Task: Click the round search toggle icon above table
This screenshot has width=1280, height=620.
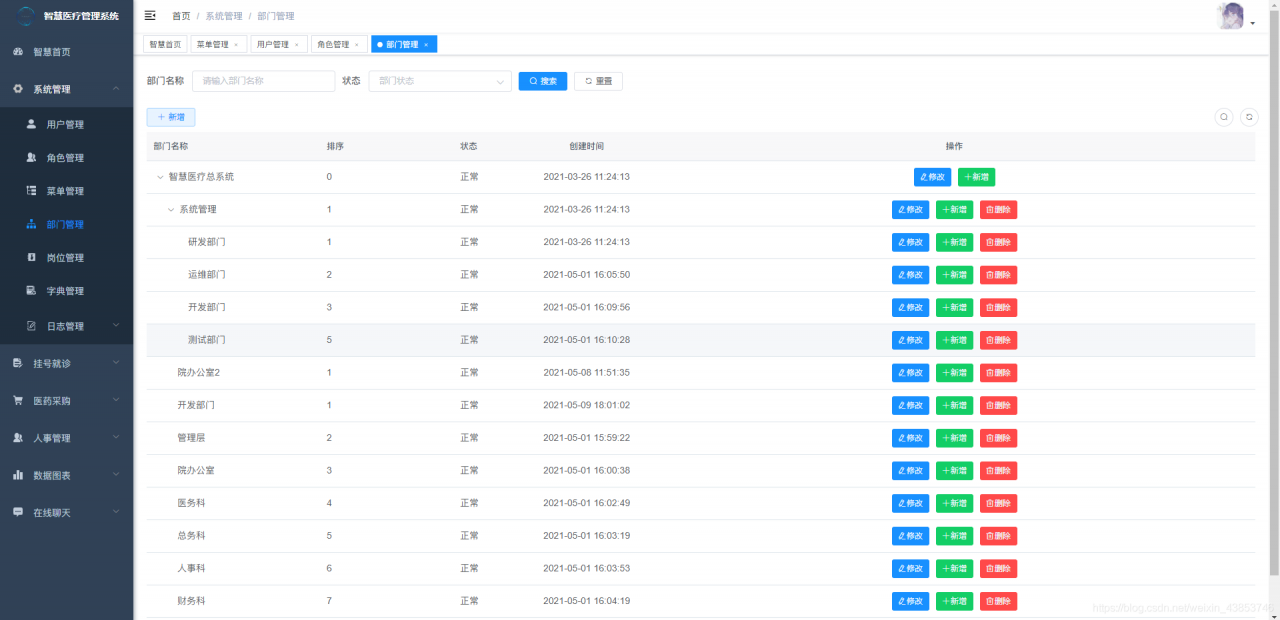Action: (x=1224, y=117)
